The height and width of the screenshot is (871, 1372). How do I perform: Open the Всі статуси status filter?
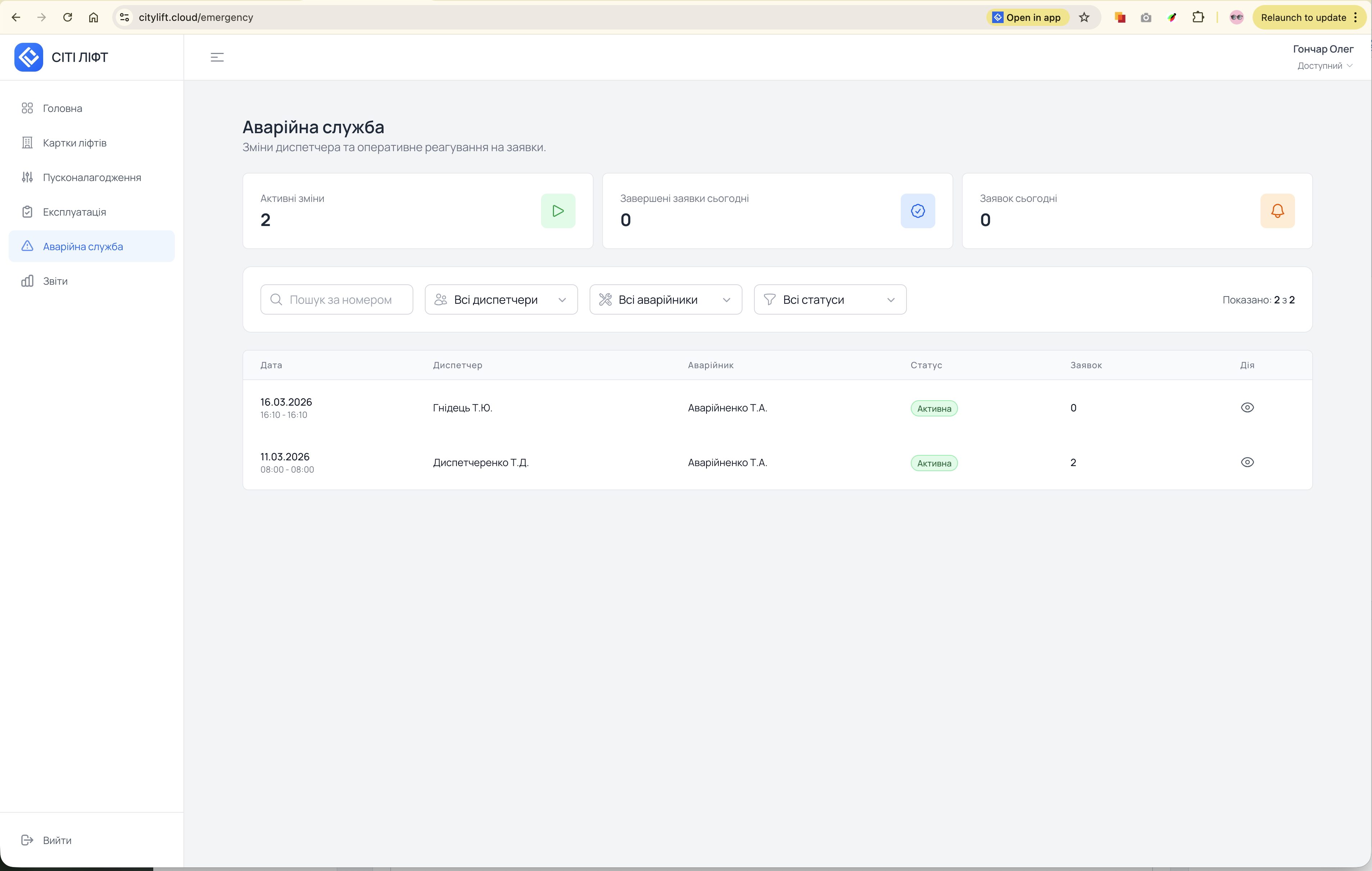pos(830,300)
